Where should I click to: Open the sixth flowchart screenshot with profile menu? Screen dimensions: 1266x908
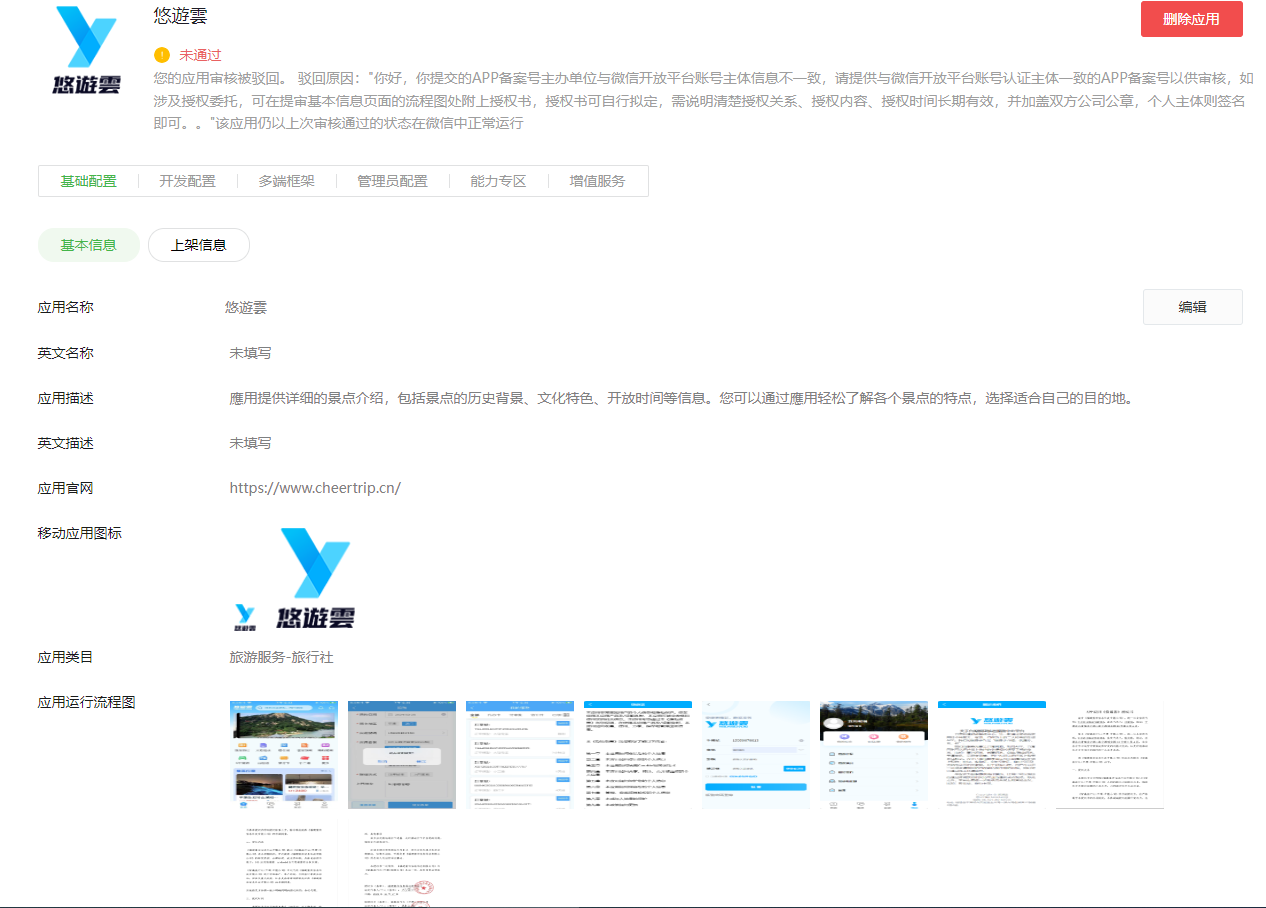point(874,755)
